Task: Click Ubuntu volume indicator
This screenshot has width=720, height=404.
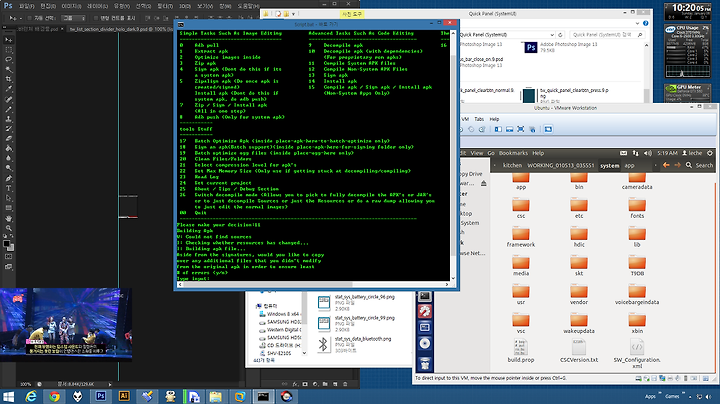Action: tap(647, 153)
